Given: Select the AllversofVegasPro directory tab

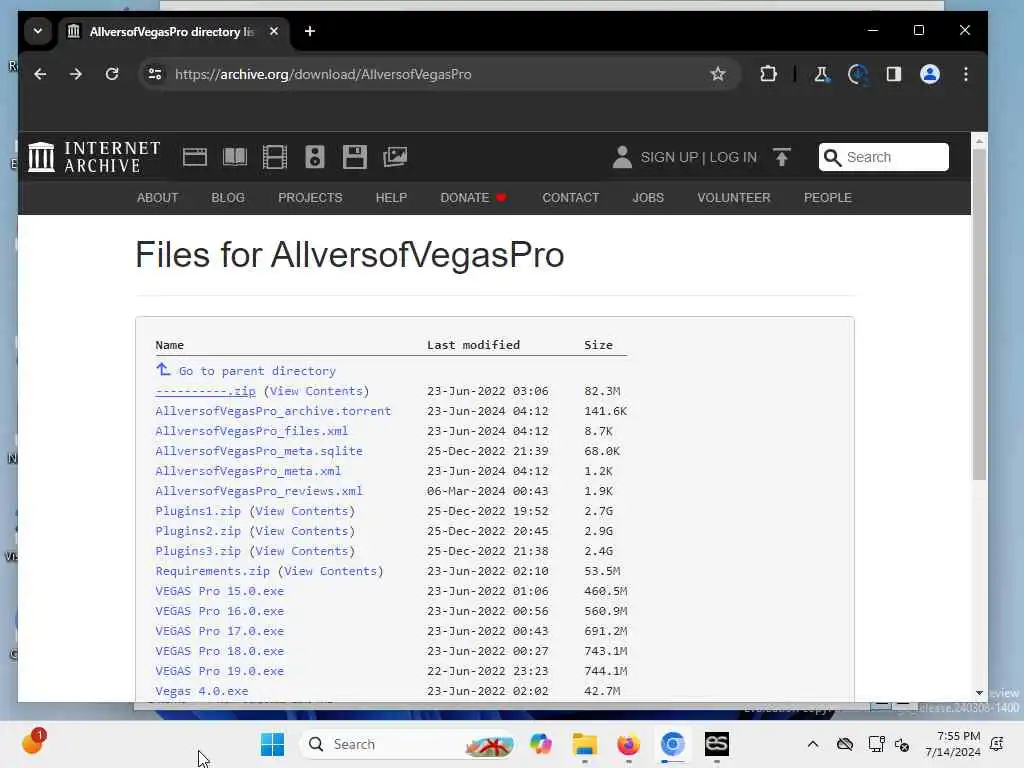Looking at the screenshot, I should coord(173,31).
